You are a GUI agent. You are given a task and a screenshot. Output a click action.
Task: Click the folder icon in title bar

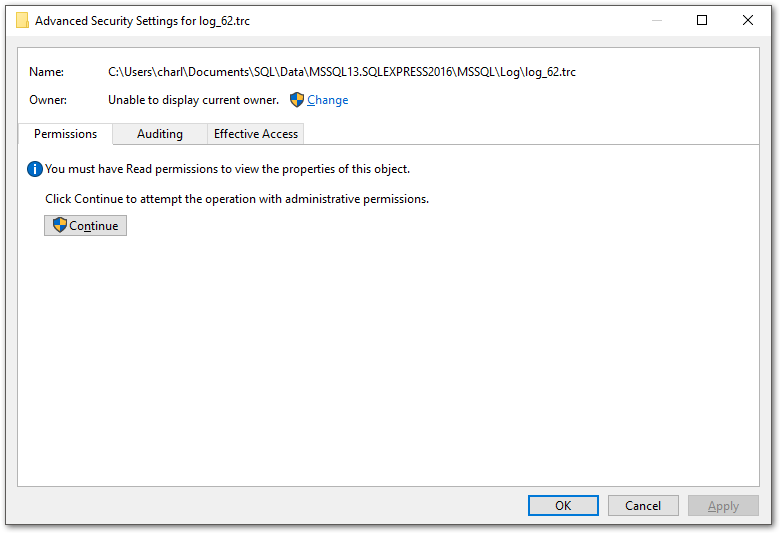[x=22, y=20]
